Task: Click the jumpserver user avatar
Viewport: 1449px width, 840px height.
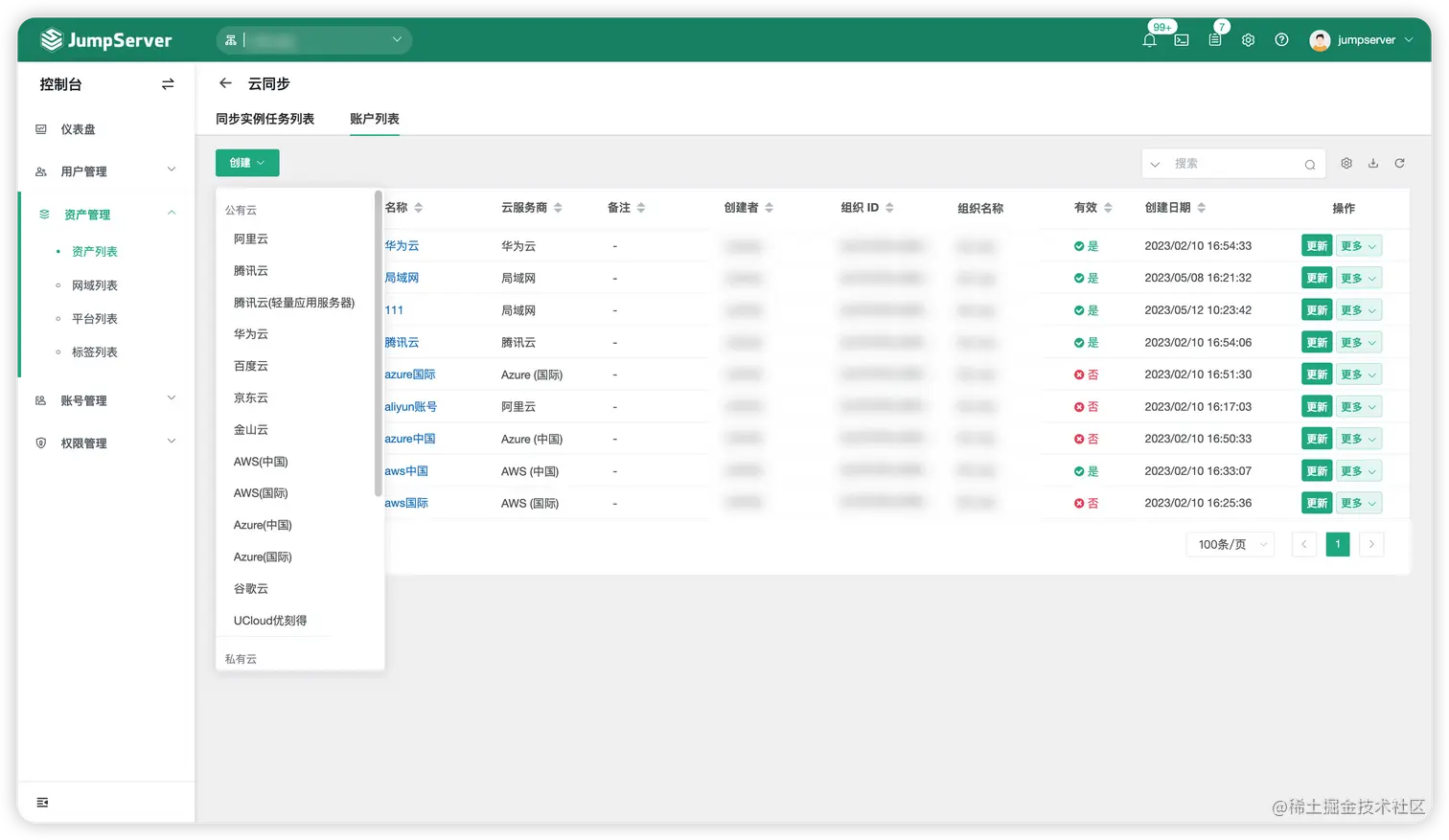Action: [x=1320, y=40]
